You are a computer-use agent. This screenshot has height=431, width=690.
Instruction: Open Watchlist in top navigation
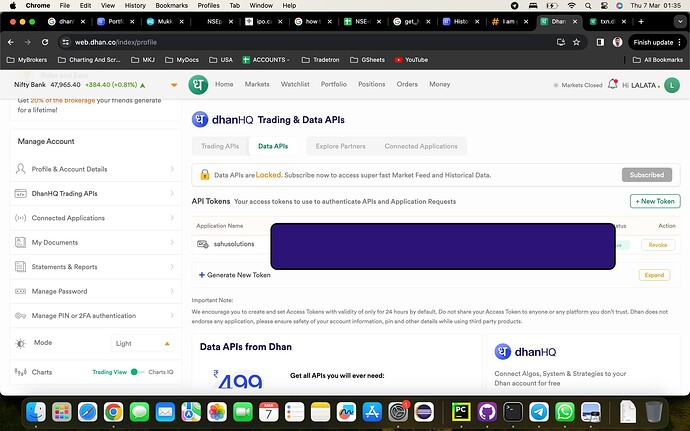pyautogui.click(x=295, y=84)
